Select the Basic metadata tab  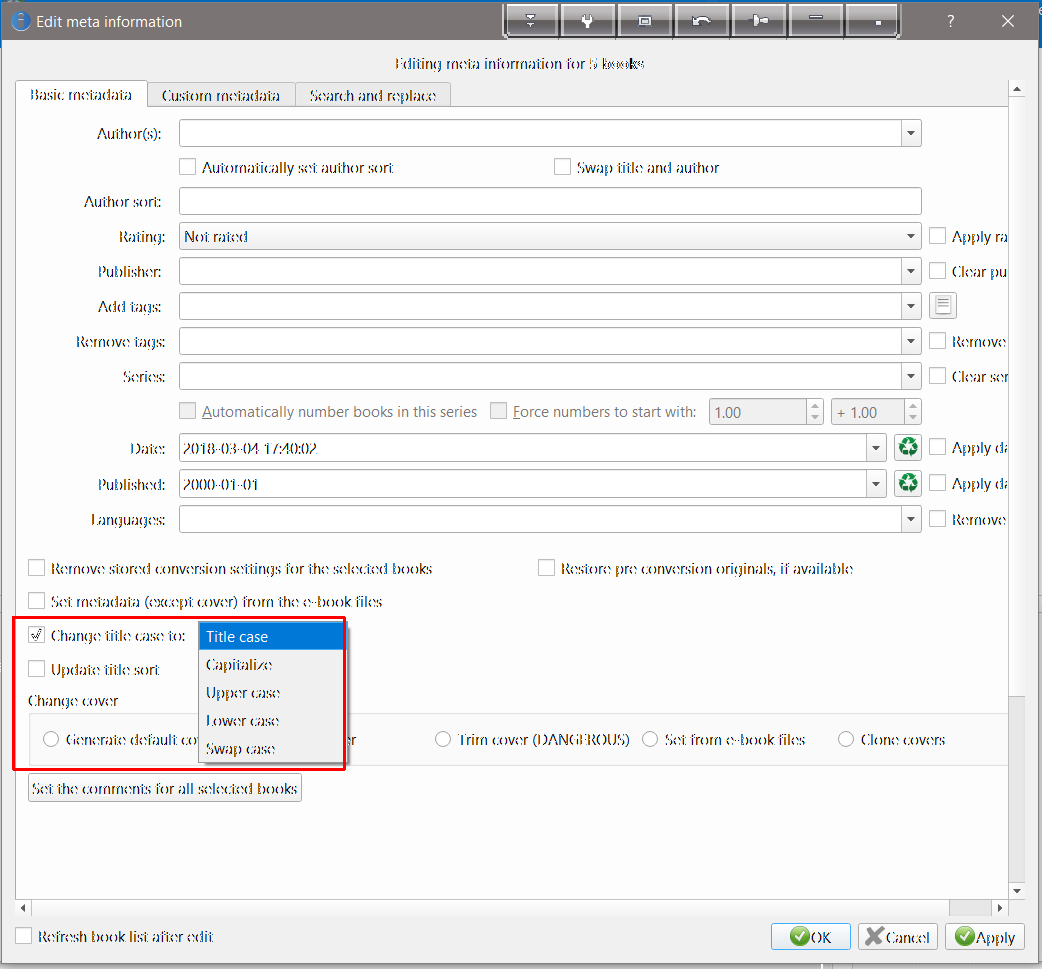80,94
